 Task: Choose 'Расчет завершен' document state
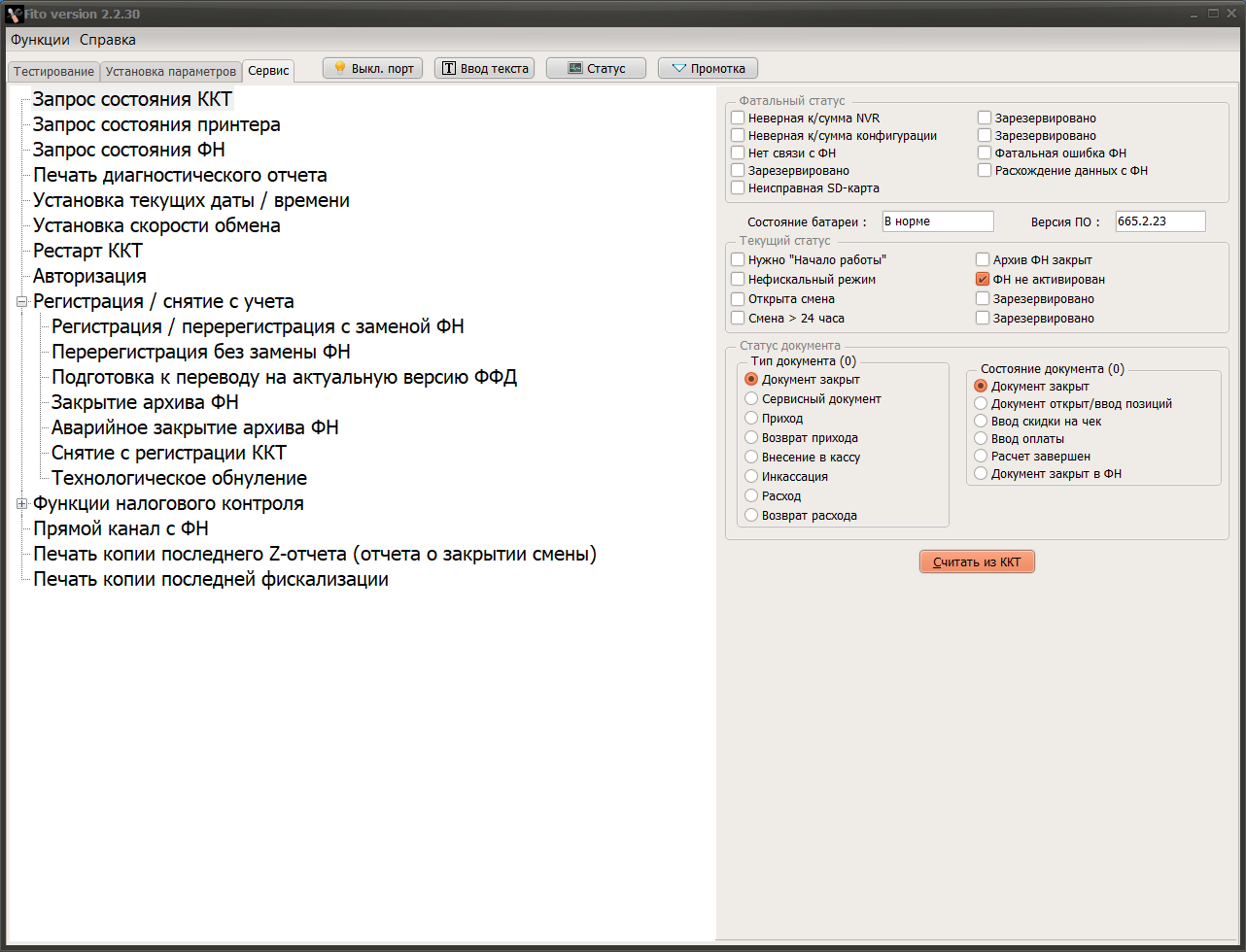[x=981, y=457]
